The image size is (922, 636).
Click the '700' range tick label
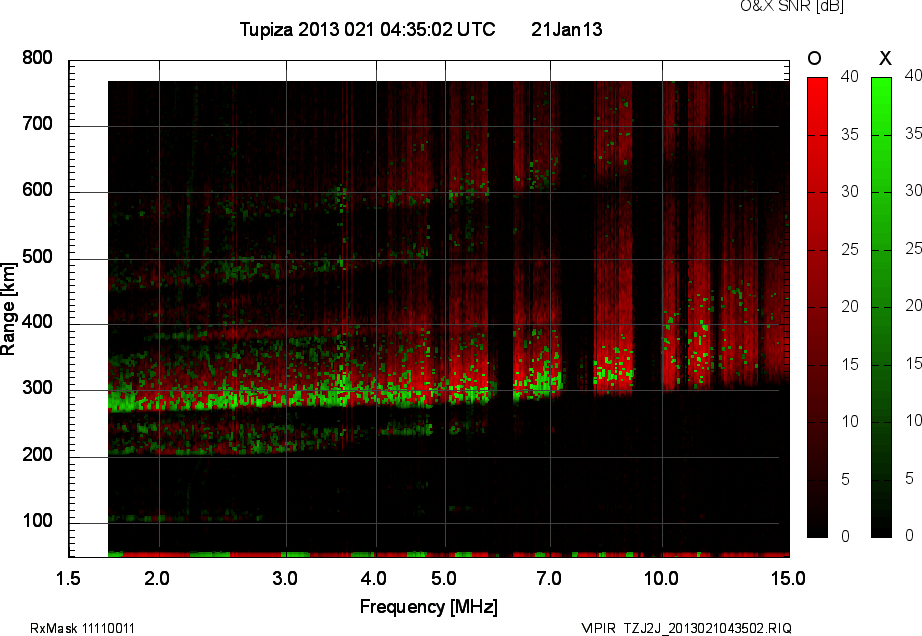pyautogui.click(x=38, y=124)
